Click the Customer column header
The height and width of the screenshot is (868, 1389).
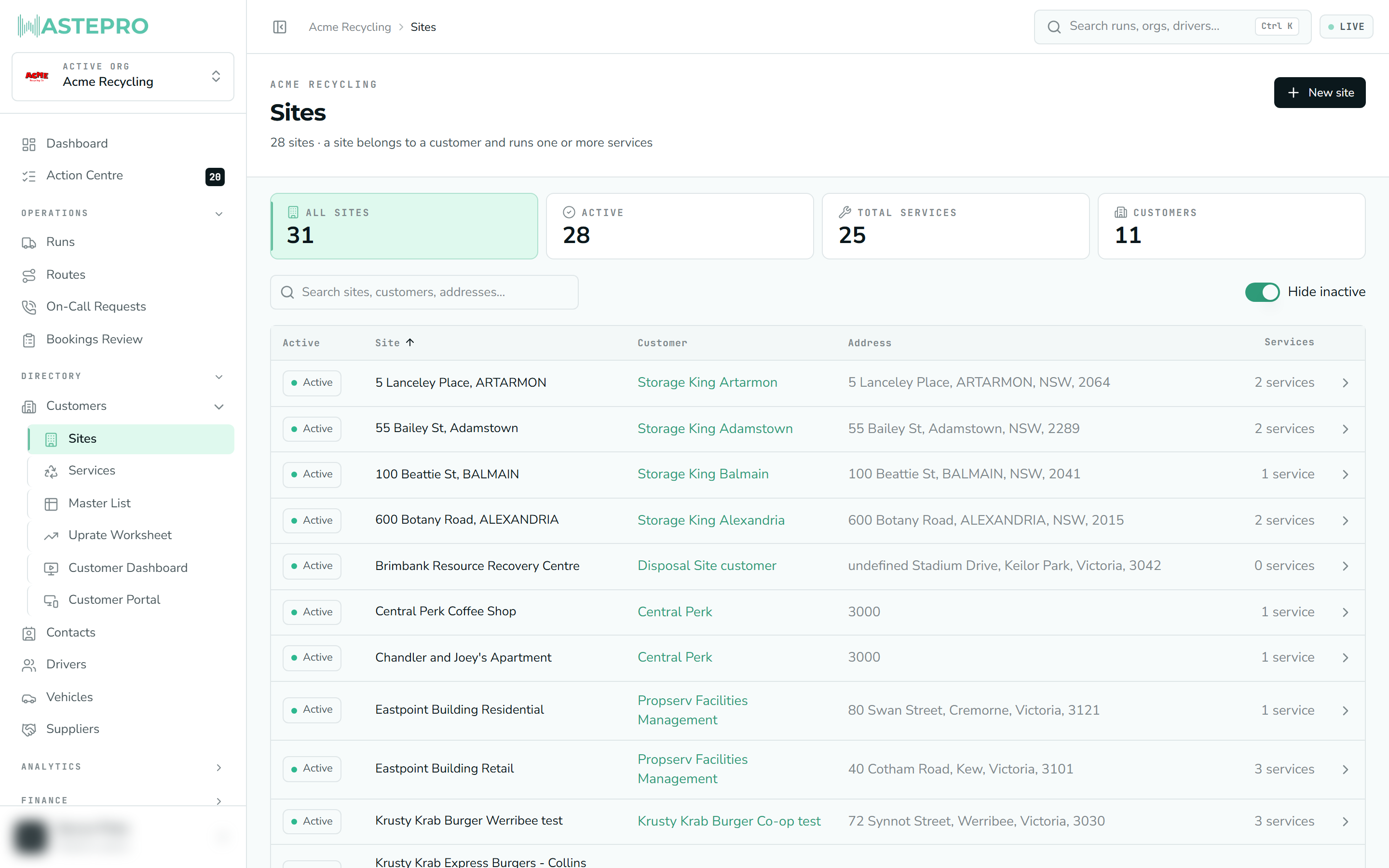point(662,343)
